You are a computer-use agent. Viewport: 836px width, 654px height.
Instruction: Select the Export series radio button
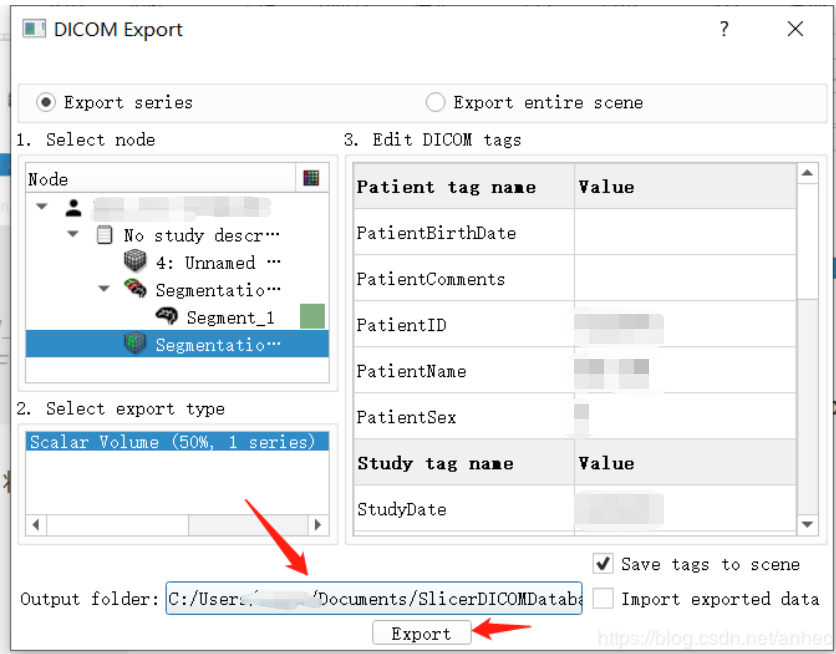[x=46, y=102]
